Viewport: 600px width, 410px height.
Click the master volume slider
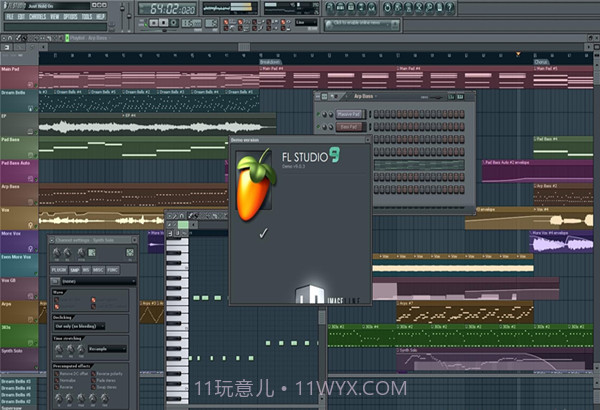coord(122,16)
